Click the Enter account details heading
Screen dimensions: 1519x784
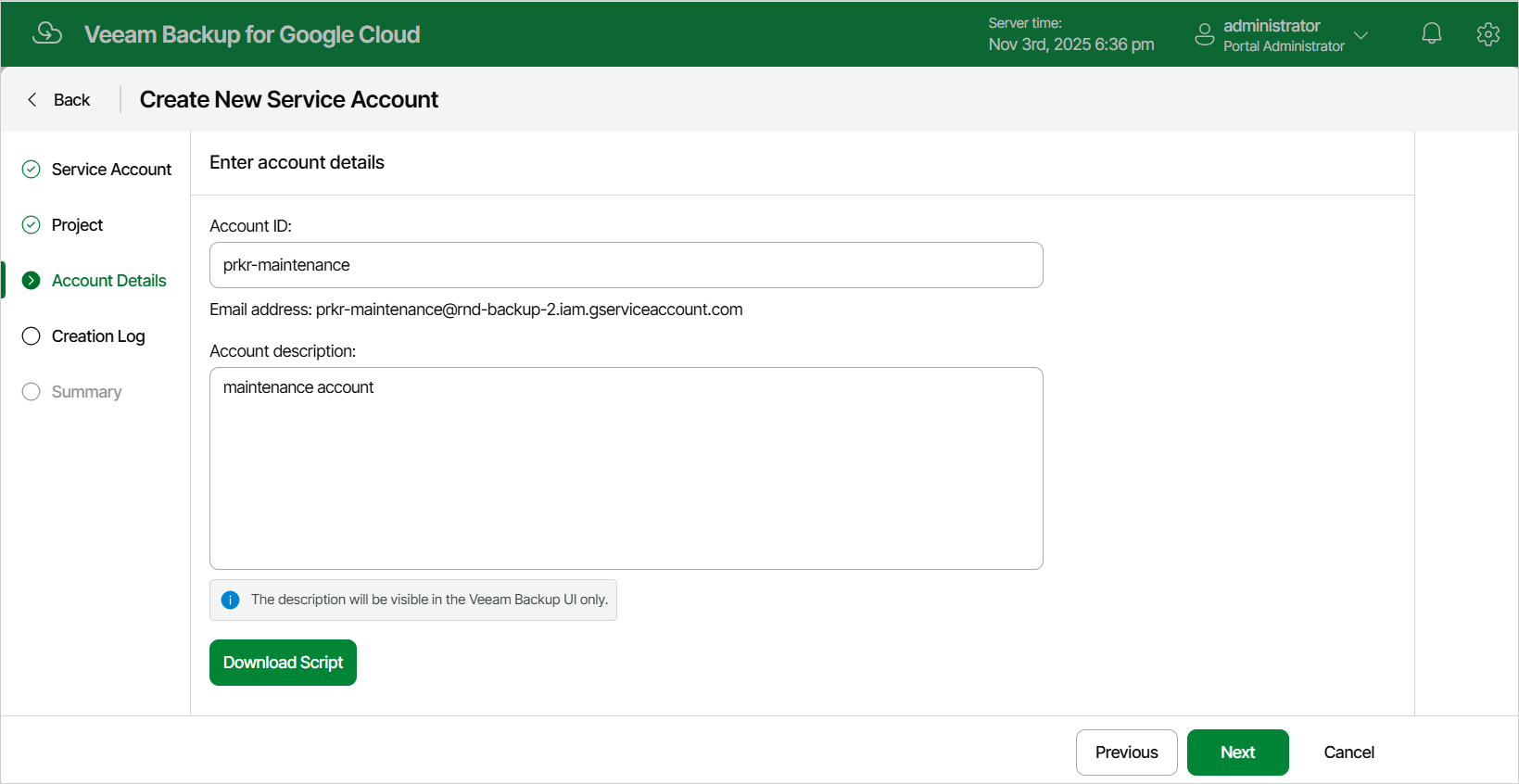click(x=297, y=162)
